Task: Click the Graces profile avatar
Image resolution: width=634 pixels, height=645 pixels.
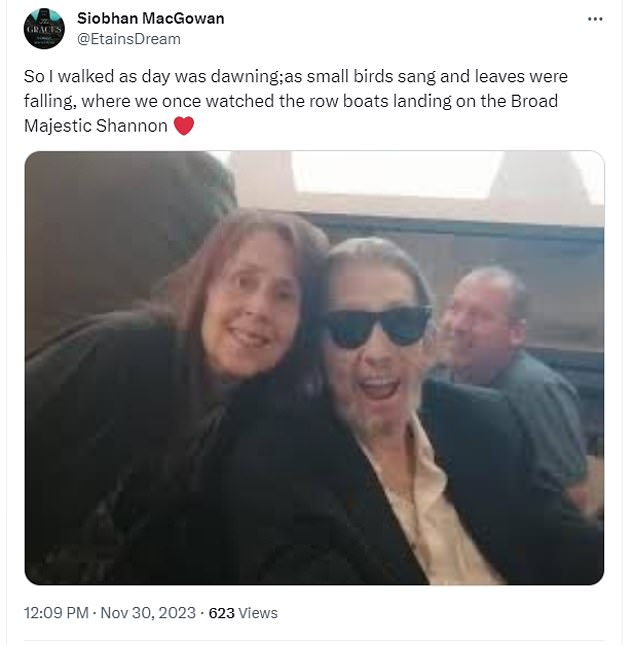Action: [x=44, y=29]
